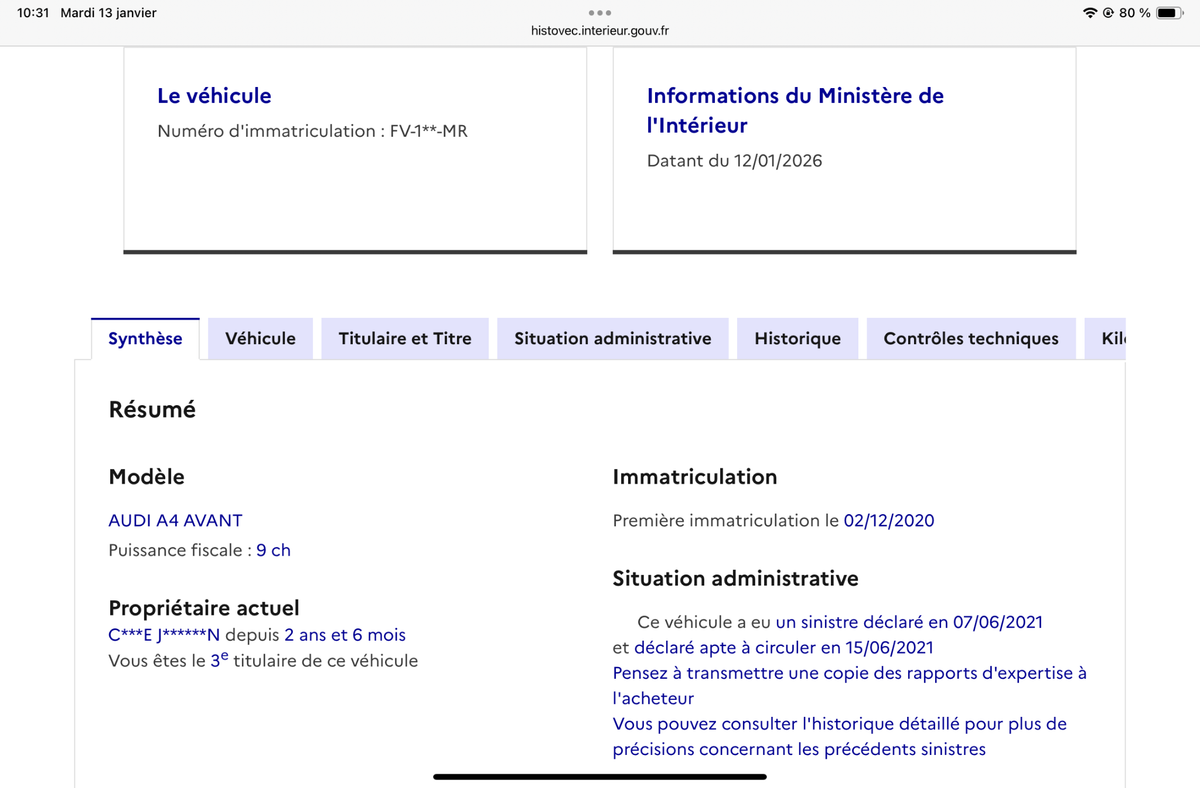Click the AUDI A4 AVANT model link
Screen dimensions: 1200x788
[175, 520]
